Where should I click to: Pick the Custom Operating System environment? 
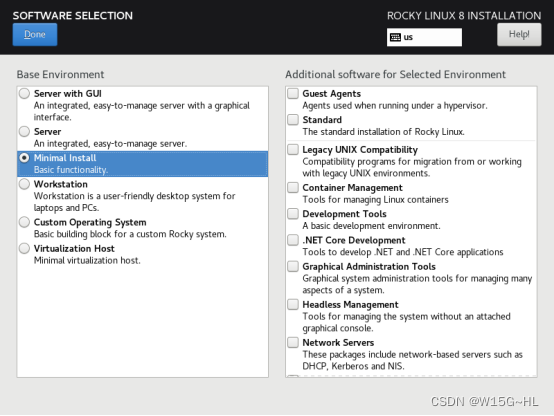point(24,222)
